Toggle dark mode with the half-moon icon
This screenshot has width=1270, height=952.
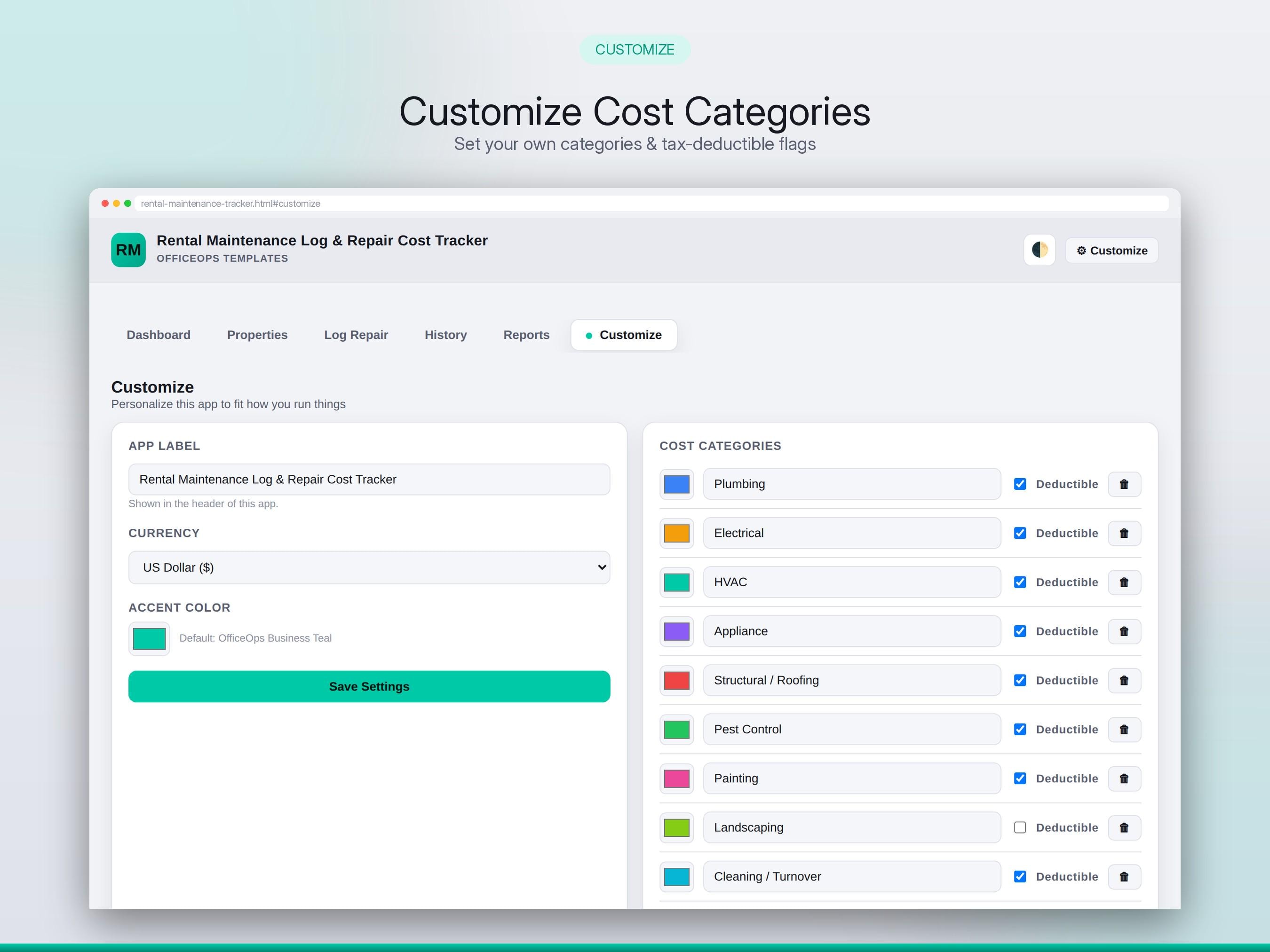[1039, 250]
